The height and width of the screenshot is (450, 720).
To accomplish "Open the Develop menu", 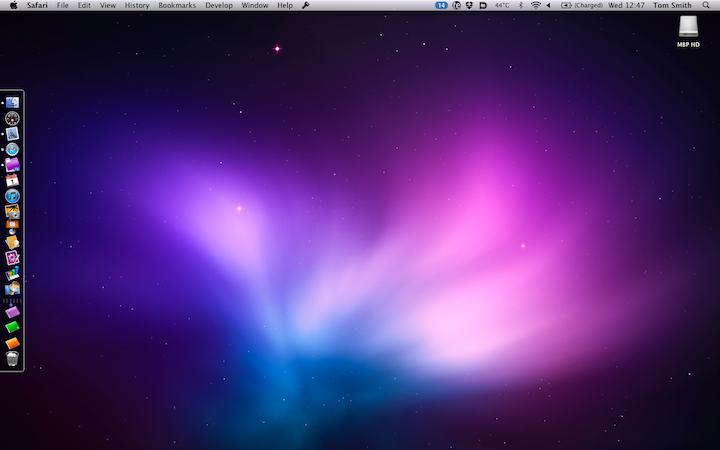I will coord(219,6).
